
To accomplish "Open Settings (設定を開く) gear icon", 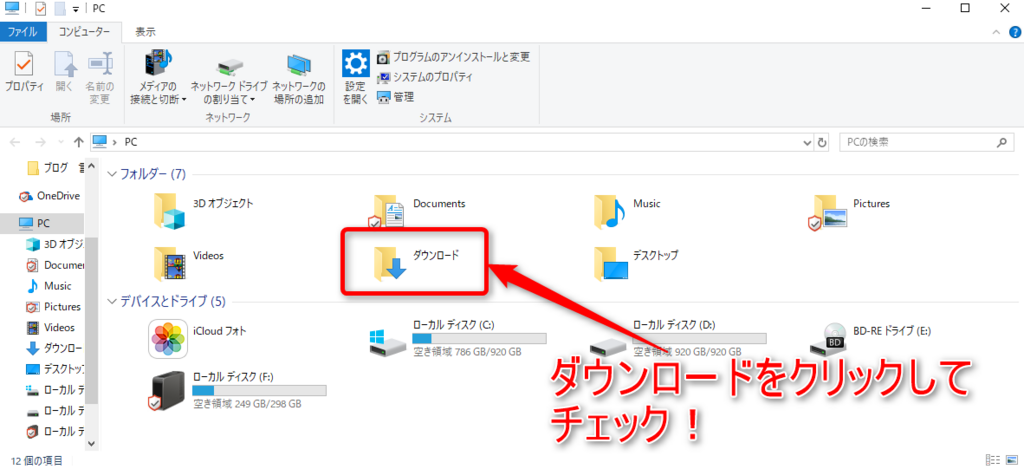I will 356,78.
